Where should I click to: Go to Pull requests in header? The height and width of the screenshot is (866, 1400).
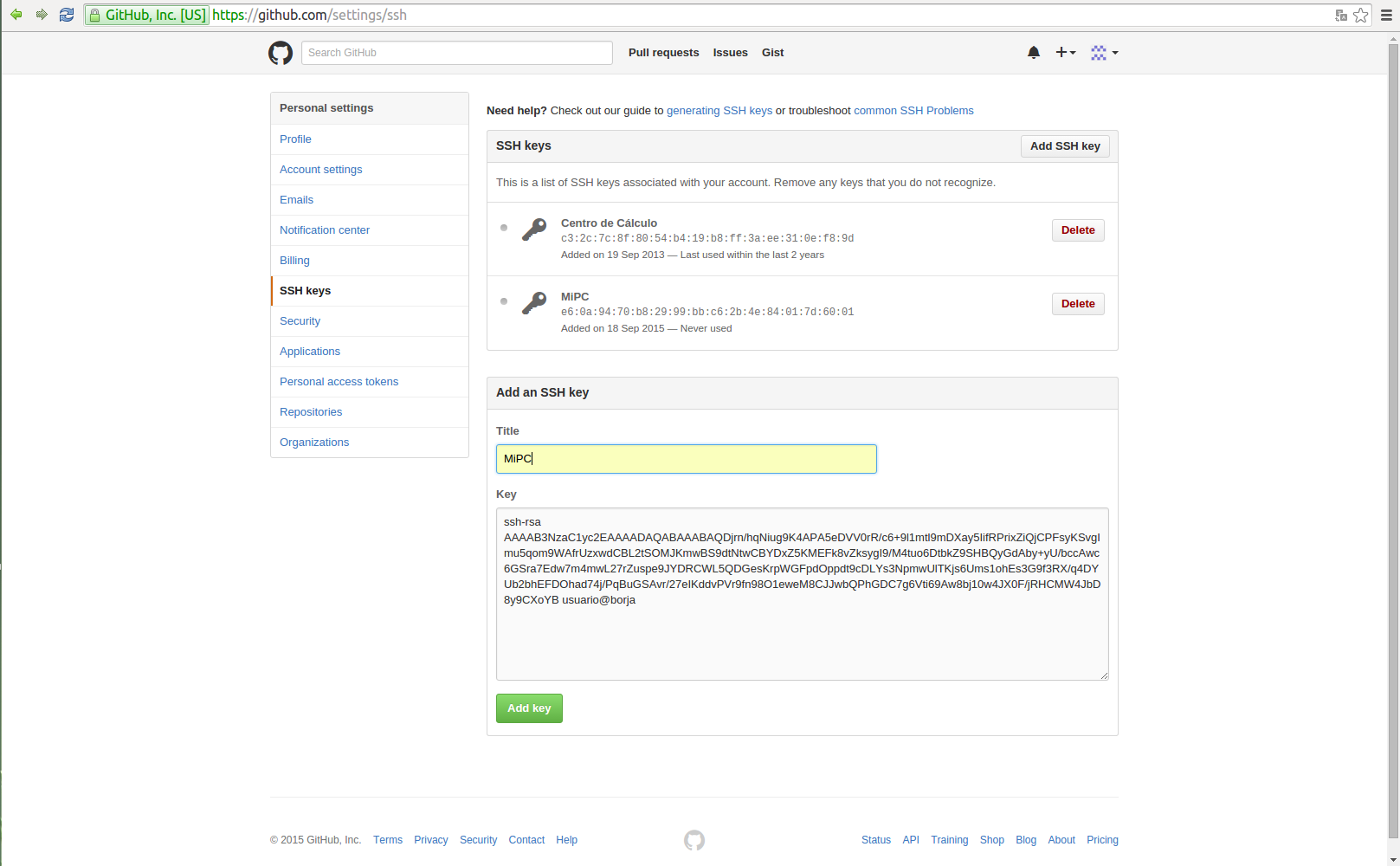coord(663,53)
